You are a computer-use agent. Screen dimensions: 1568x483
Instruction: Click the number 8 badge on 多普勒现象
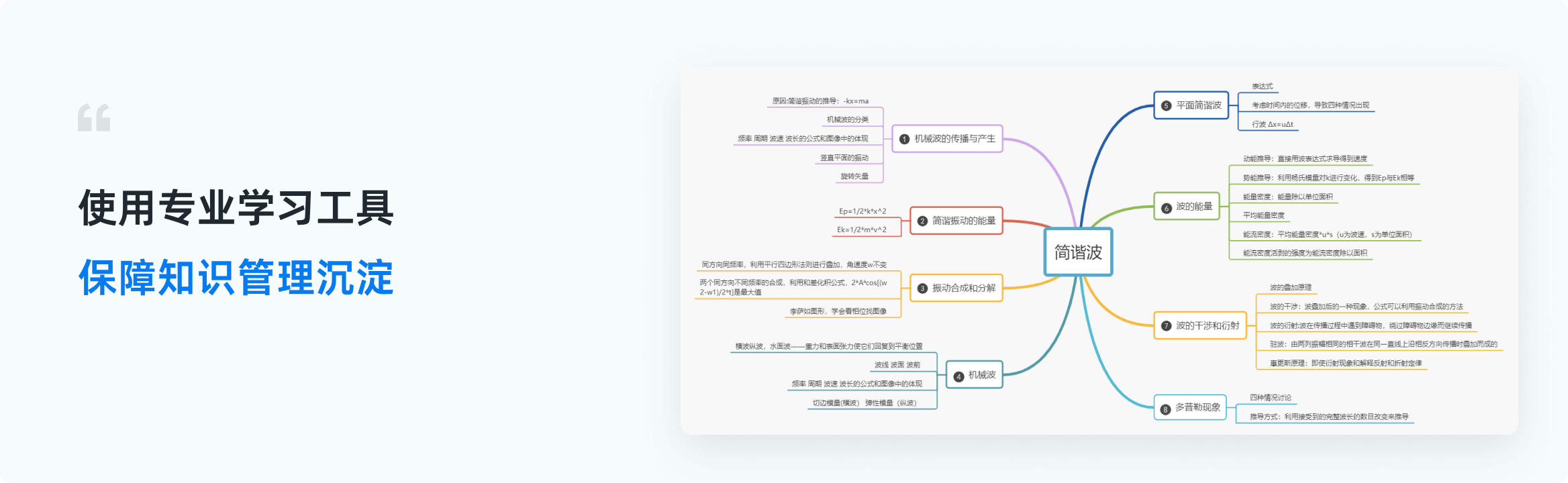(x=1166, y=409)
